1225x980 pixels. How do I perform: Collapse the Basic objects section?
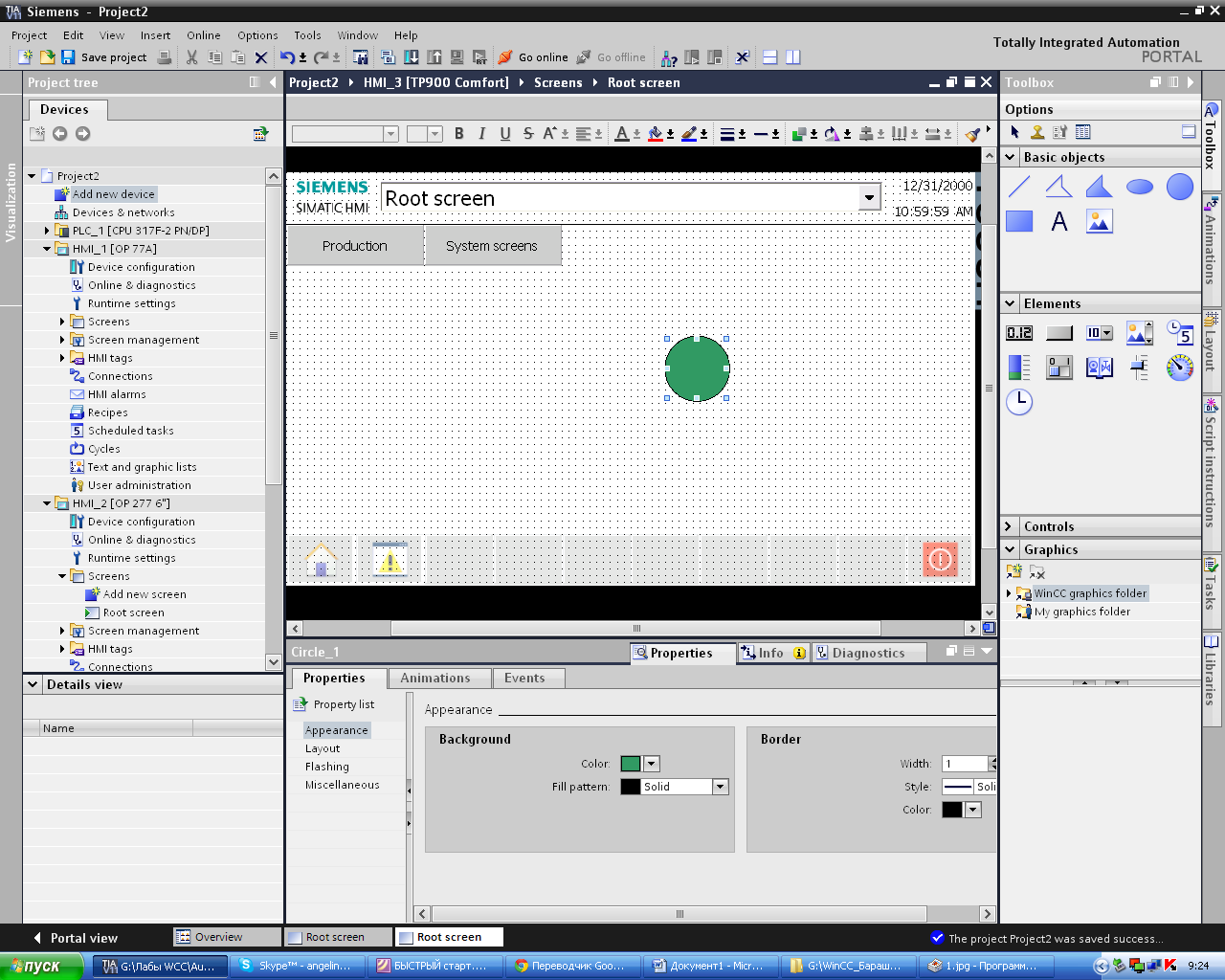pyautogui.click(x=1011, y=157)
